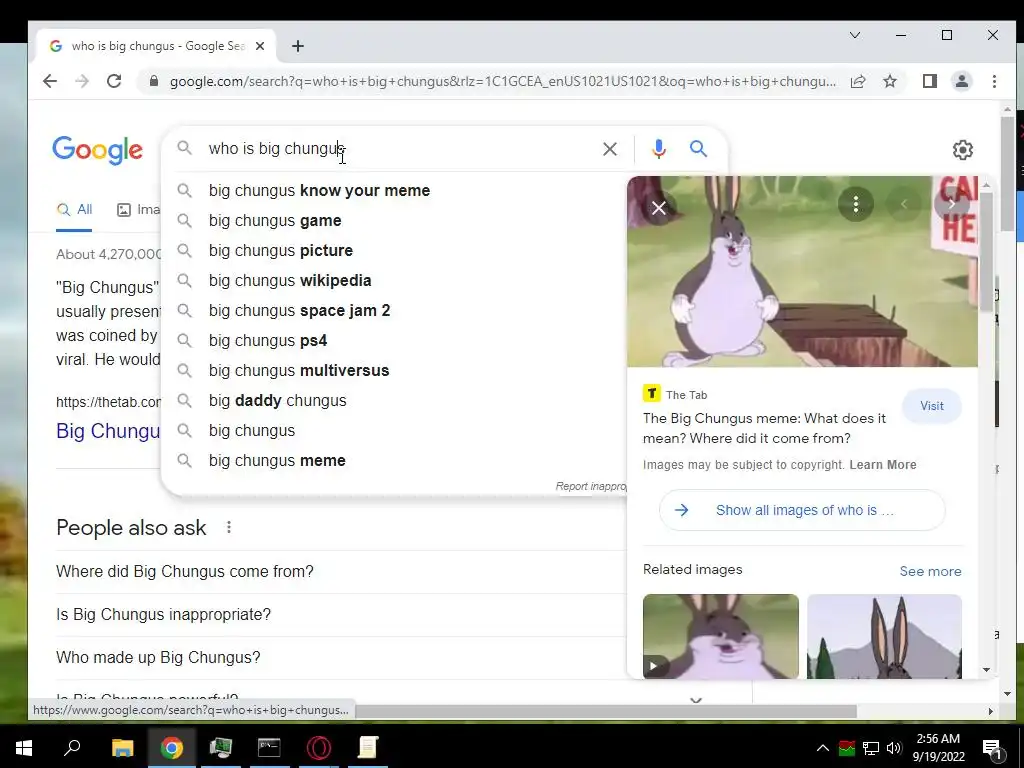Open File Explorer from the taskbar
The image size is (1024, 768).
click(x=122, y=747)
